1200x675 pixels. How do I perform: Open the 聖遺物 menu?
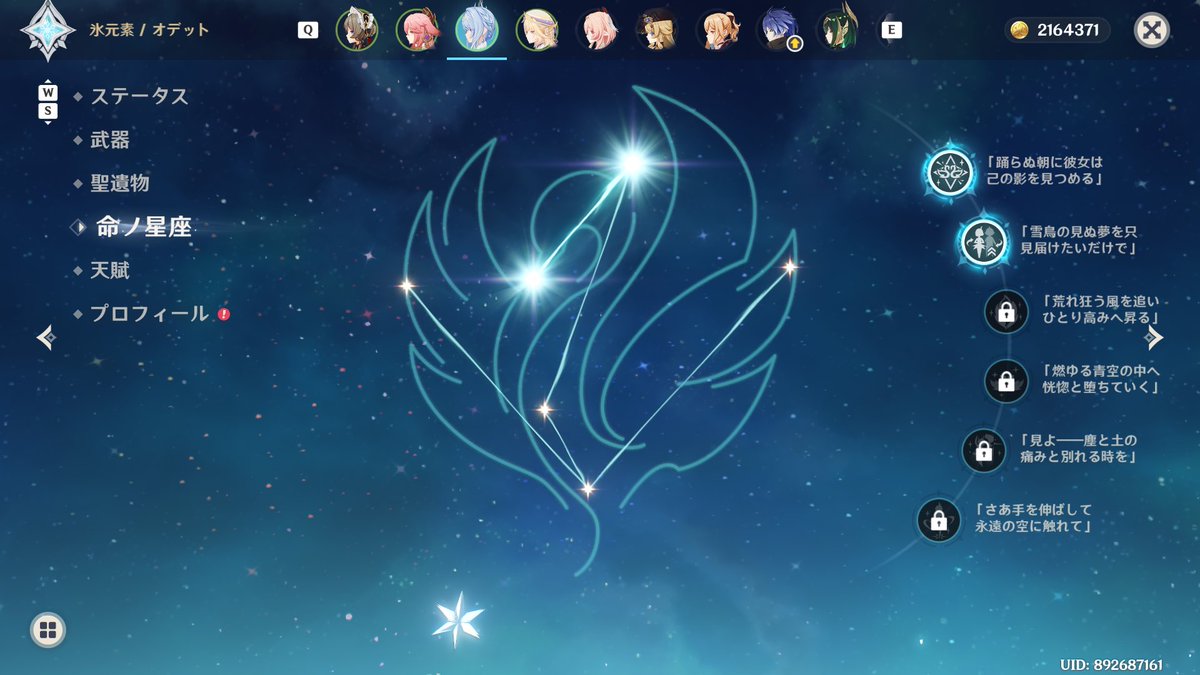(120, 184)
